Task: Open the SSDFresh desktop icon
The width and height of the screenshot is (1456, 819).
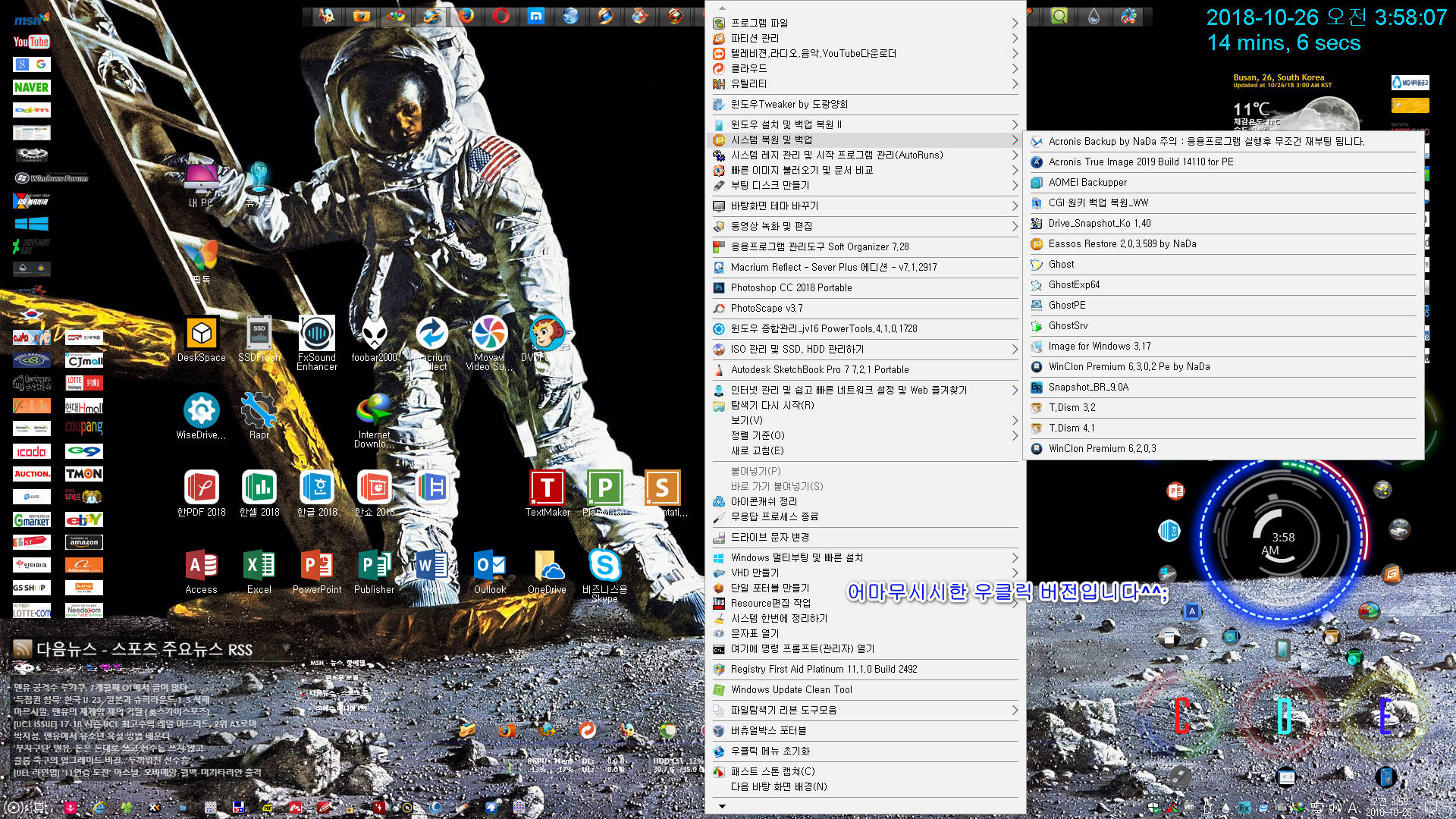Action: 259,339
